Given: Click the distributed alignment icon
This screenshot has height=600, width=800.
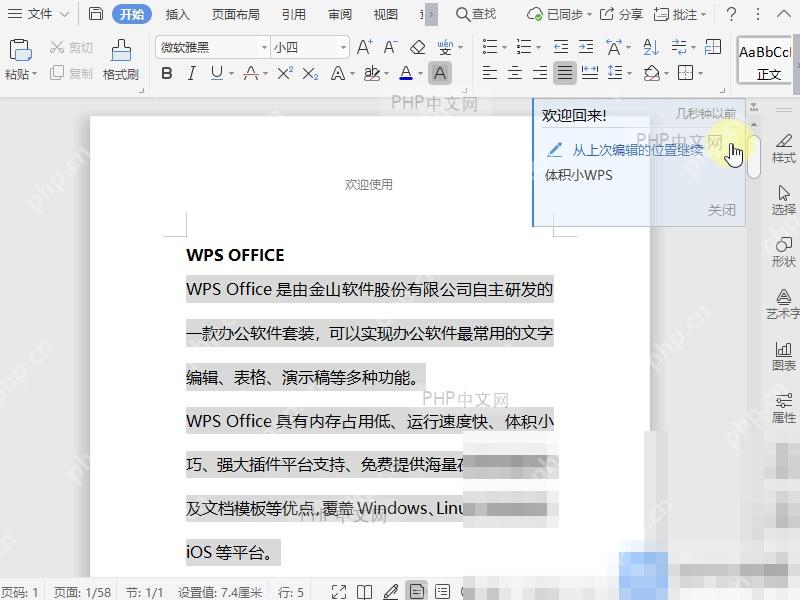Looking at the screenshot, I should coord(590,73).
